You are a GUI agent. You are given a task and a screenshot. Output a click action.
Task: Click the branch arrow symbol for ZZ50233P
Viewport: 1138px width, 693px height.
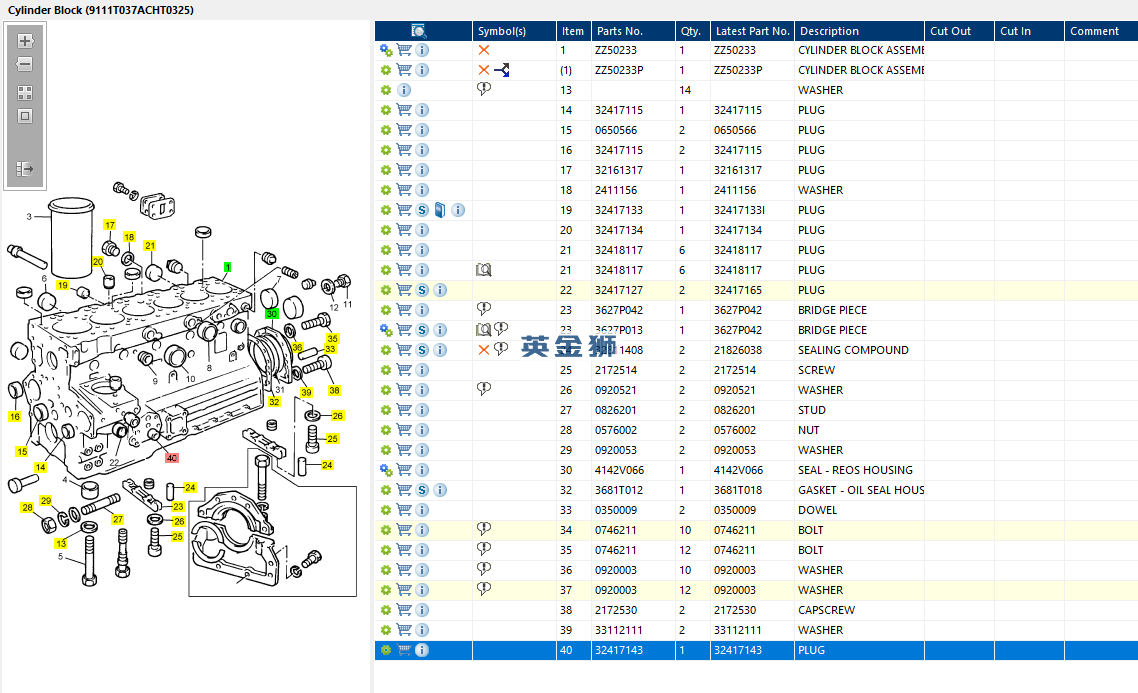502,70
